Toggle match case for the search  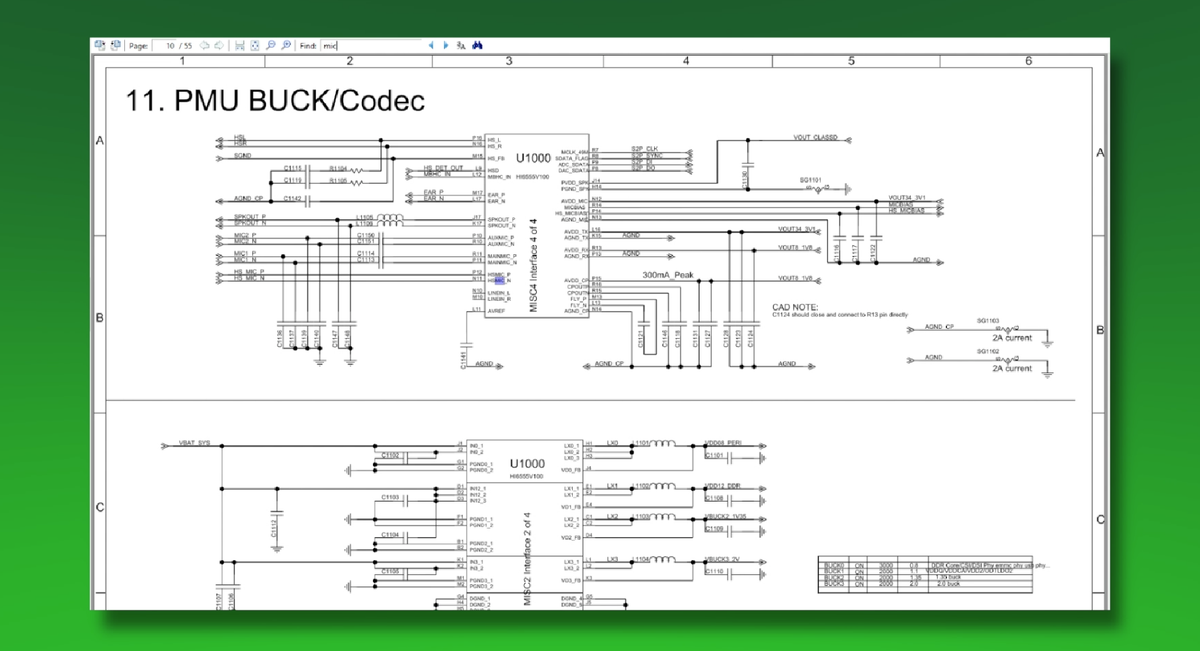tap(461, 45)
